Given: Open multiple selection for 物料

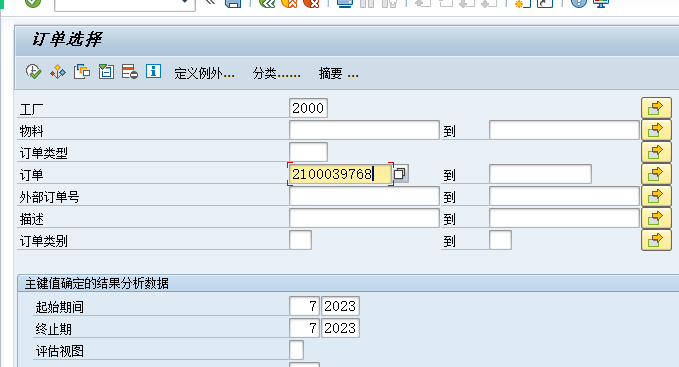Looking at the screenshot, I should click(x=656, y=130).
